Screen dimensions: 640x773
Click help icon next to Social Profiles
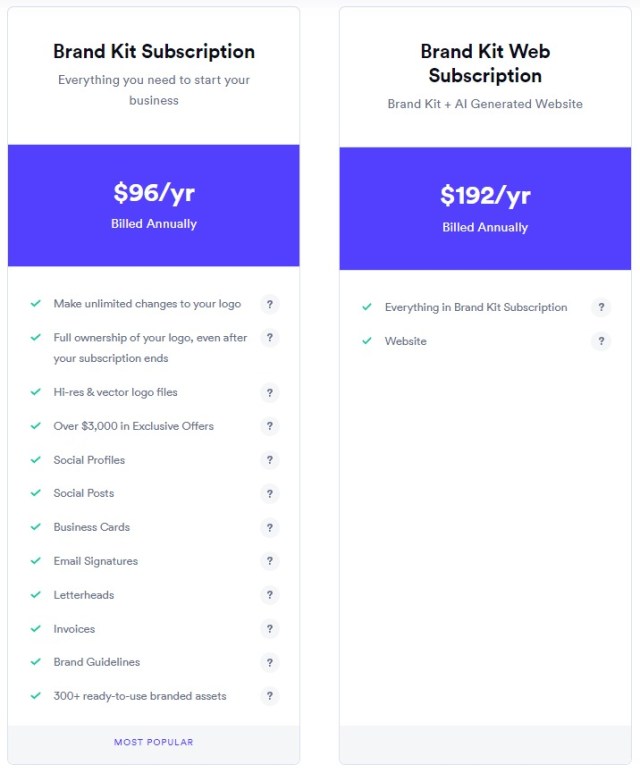[269, 460]
